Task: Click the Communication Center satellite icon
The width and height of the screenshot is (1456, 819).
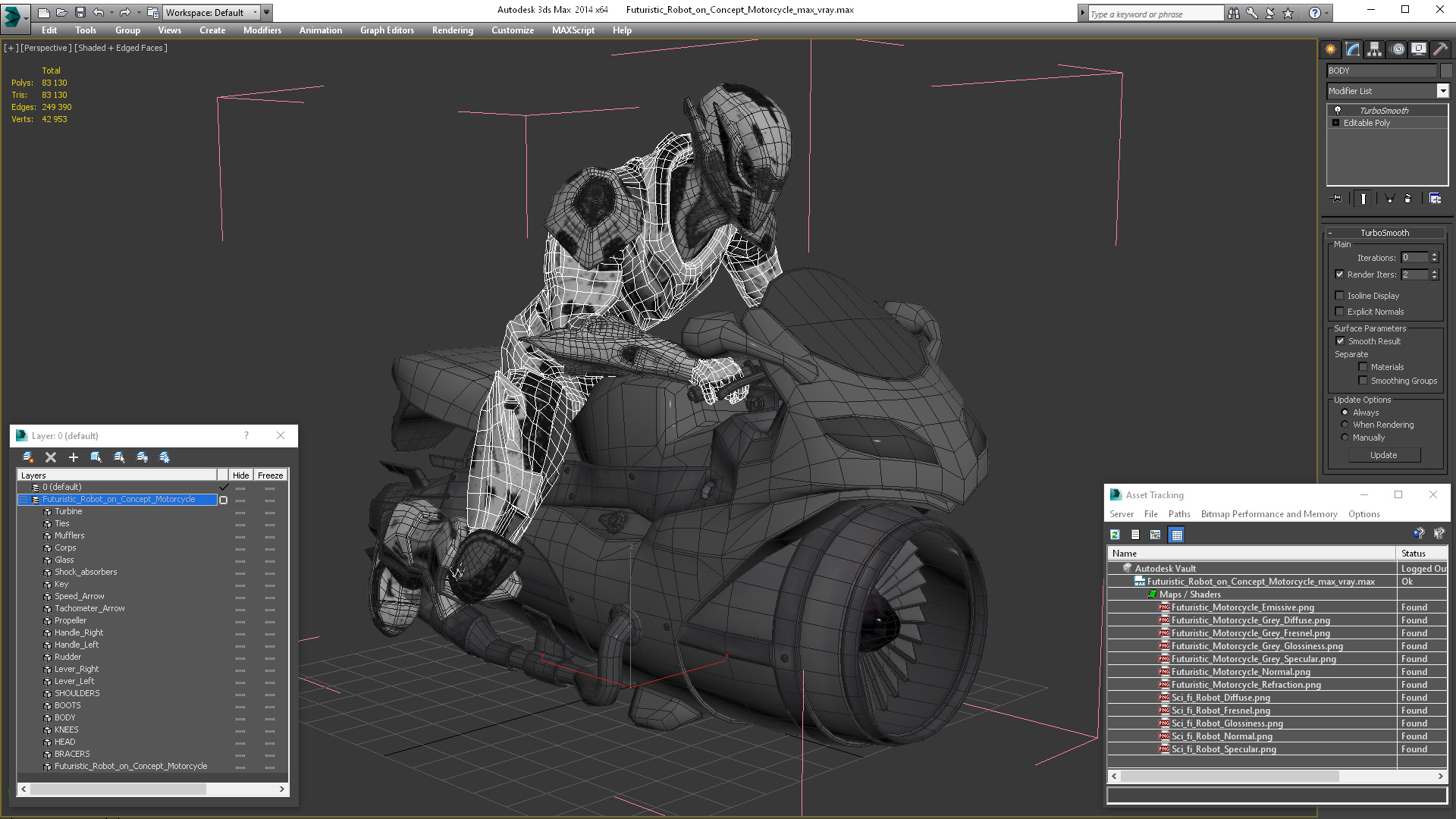Action: point(1270,13)
